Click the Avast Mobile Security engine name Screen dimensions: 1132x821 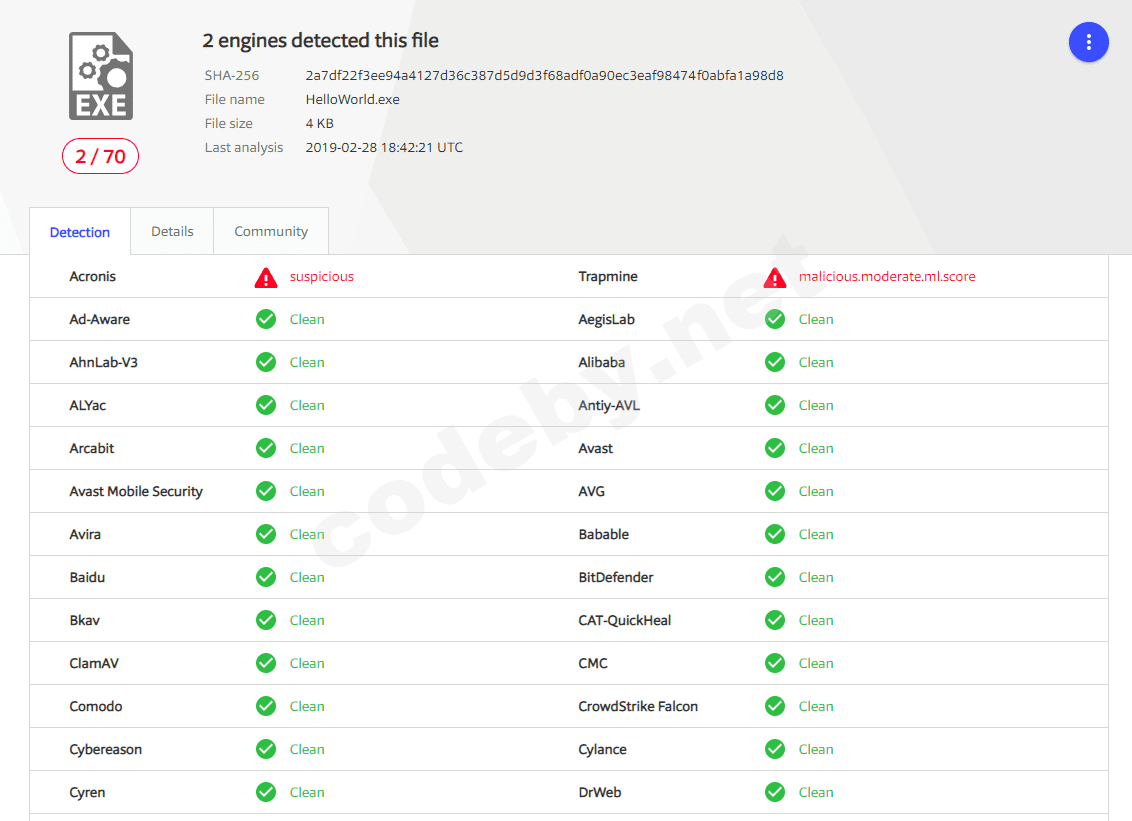tap(136, 492)
